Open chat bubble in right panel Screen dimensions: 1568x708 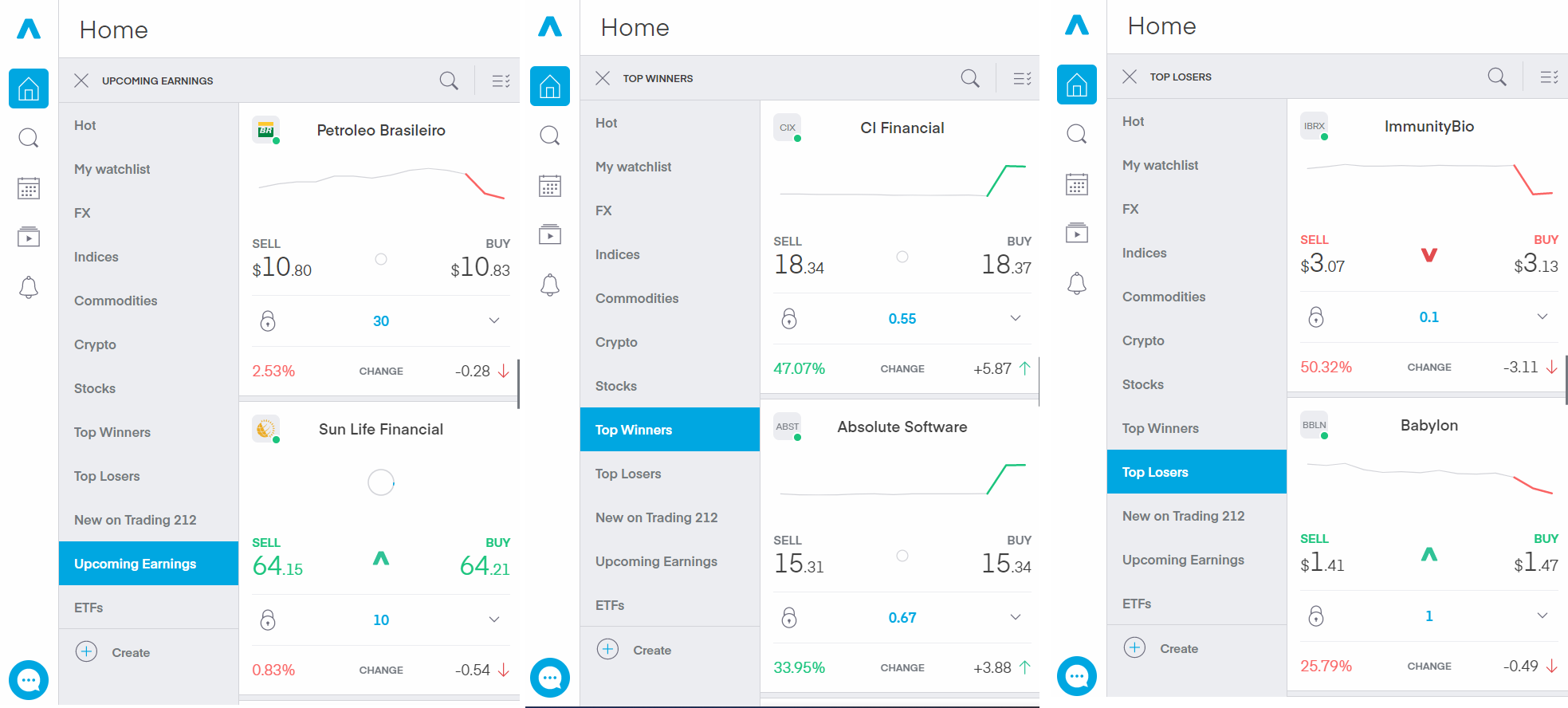pos(1077,676)
